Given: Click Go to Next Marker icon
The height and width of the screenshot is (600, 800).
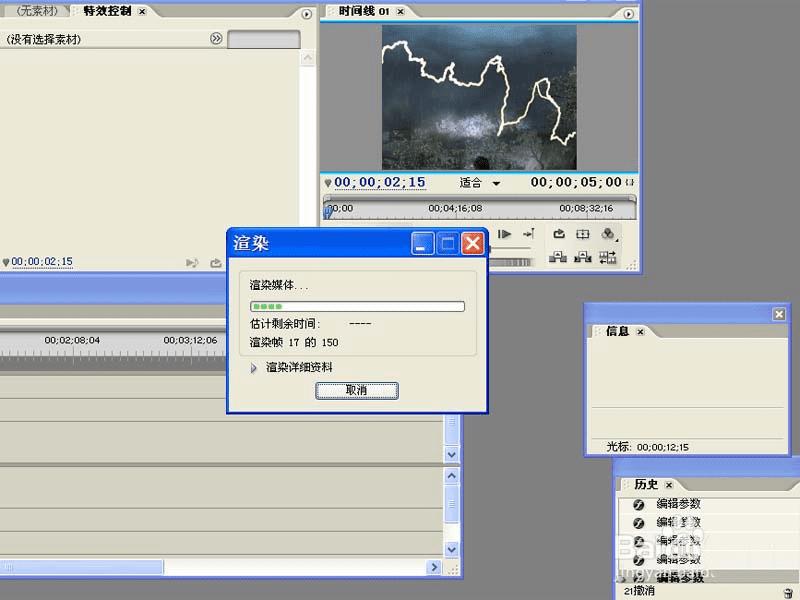Looking at the screenshot, I should click(x=529, y=234).
